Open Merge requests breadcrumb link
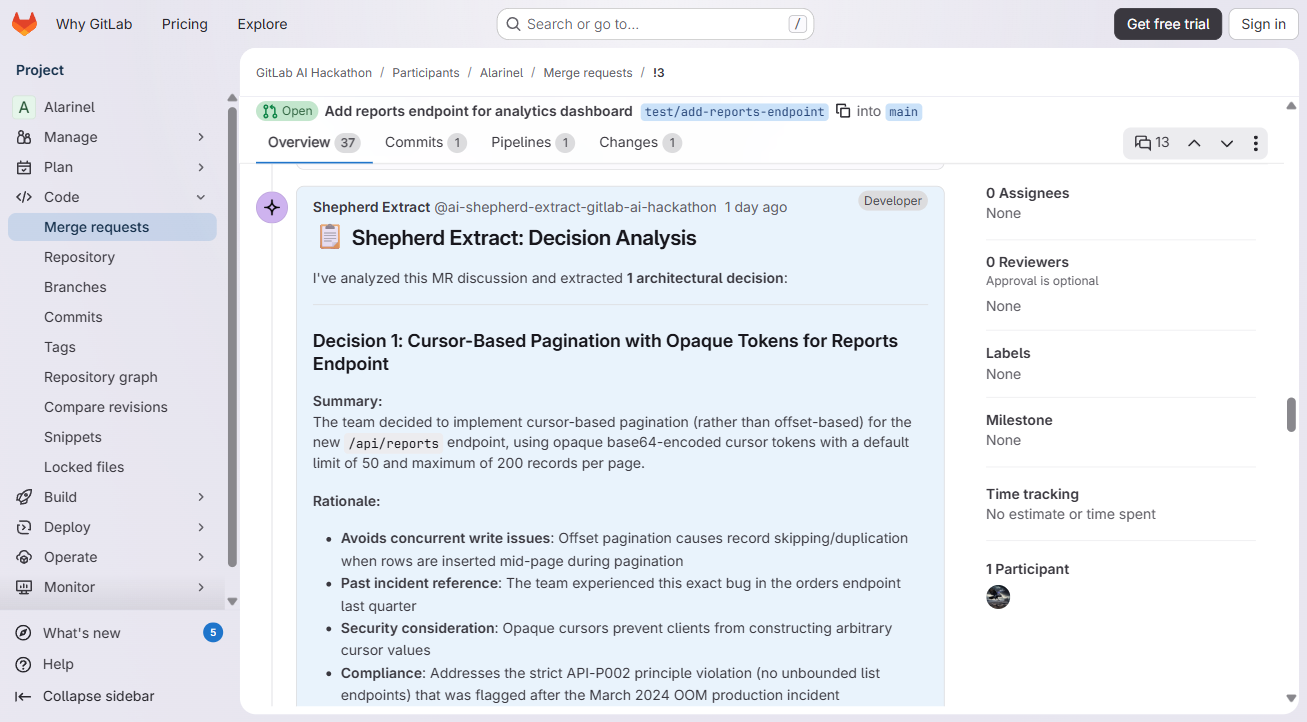This screenshot has width=1307, height=722. (588, 73)
